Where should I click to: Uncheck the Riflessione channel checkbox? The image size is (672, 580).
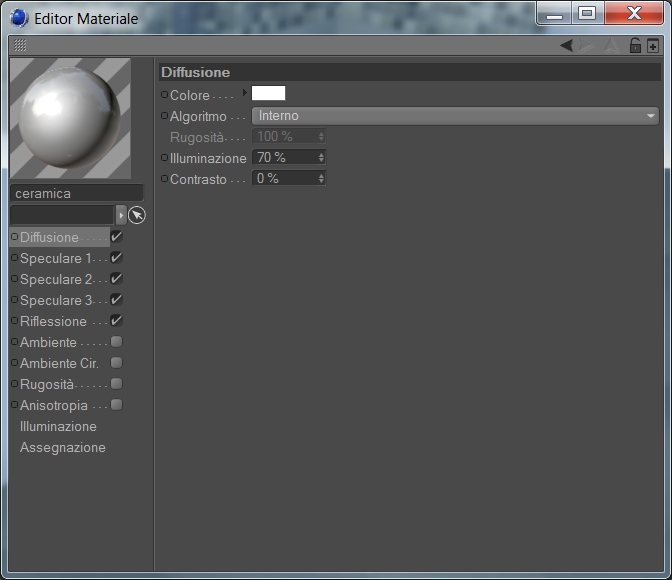(x=116, y=321)
